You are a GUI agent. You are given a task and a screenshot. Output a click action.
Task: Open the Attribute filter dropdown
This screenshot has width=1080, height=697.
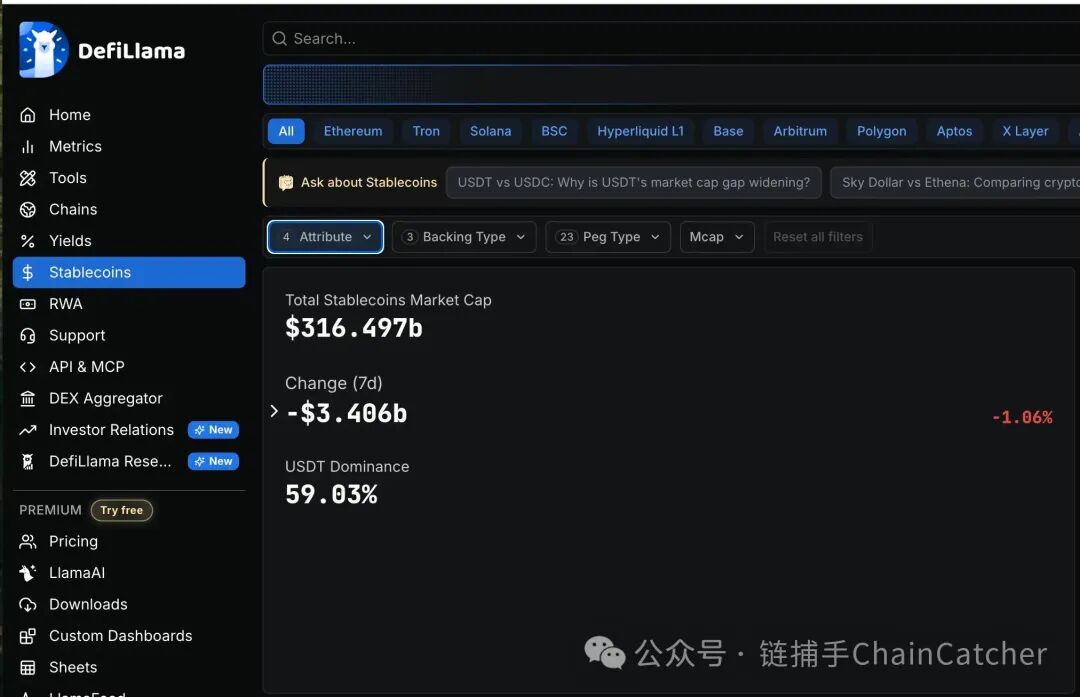click(325, 237)
